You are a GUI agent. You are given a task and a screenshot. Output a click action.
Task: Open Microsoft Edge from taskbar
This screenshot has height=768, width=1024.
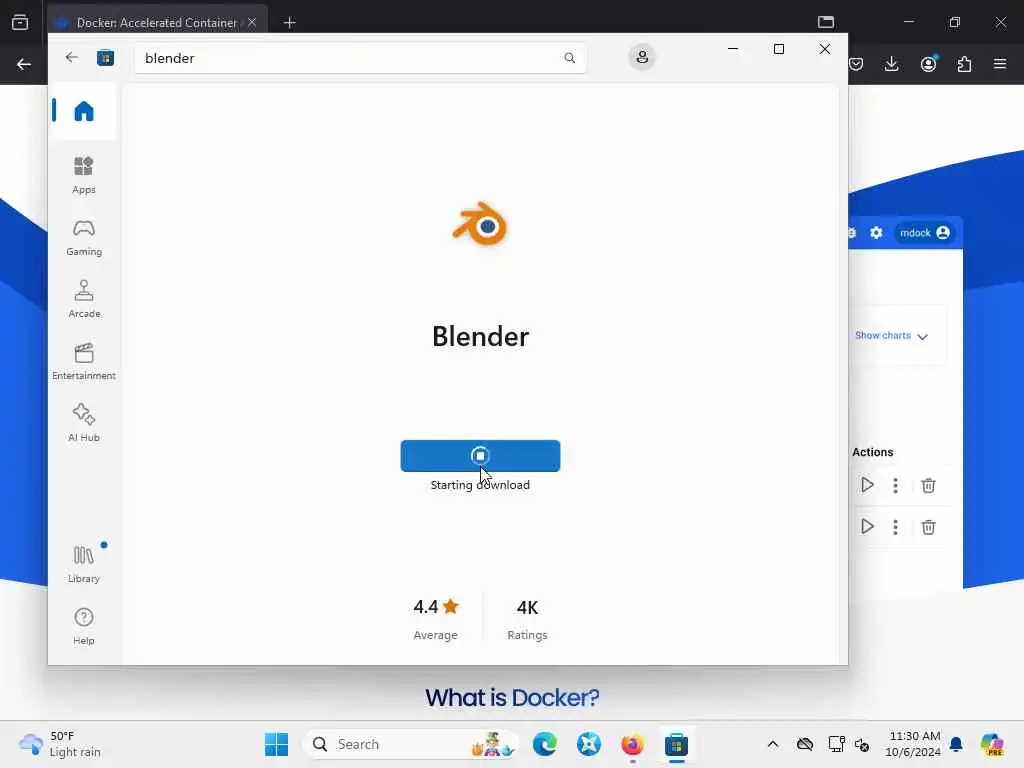(545, 744)
